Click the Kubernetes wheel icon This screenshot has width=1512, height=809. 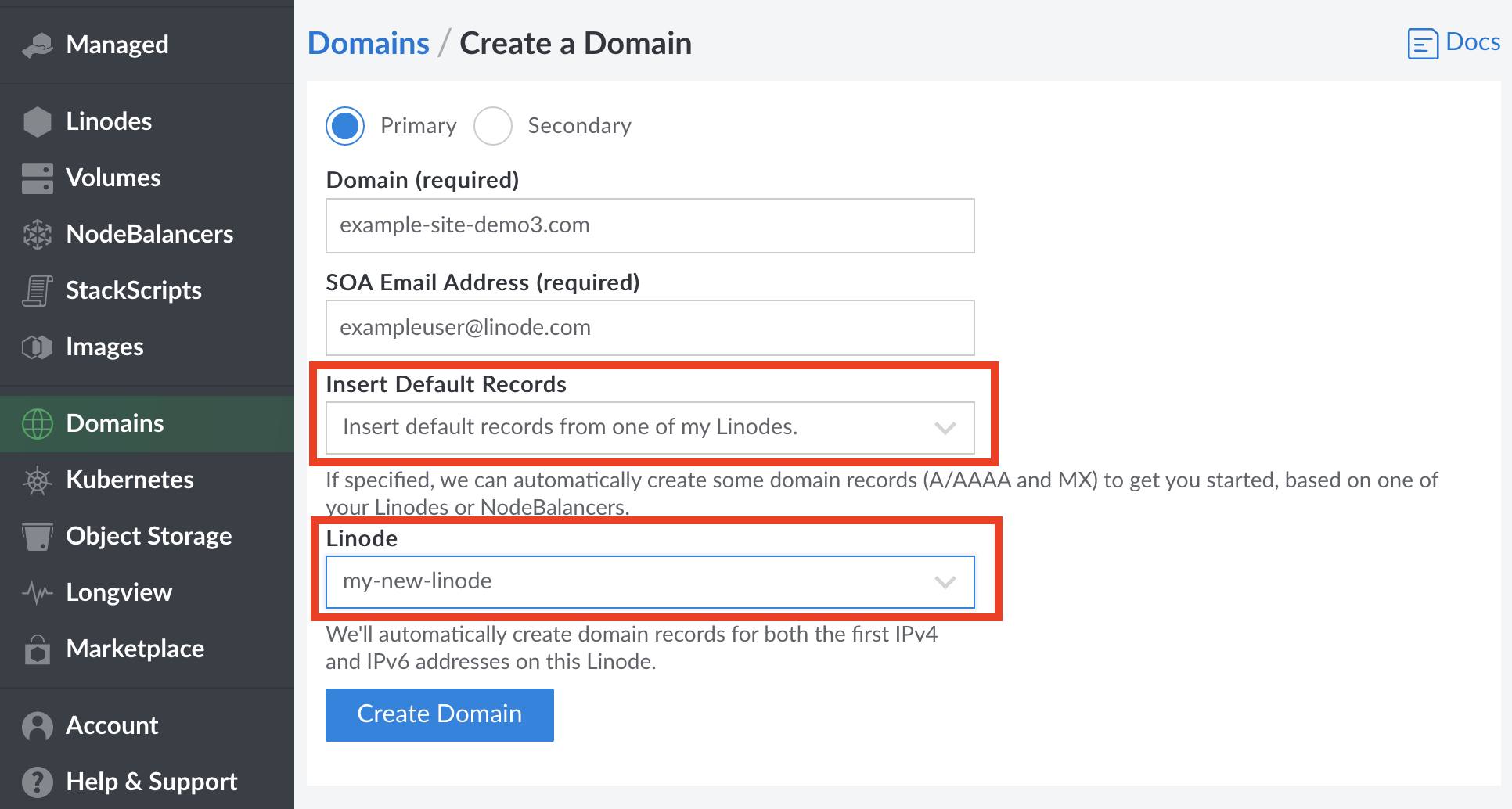tap(36, 480)
